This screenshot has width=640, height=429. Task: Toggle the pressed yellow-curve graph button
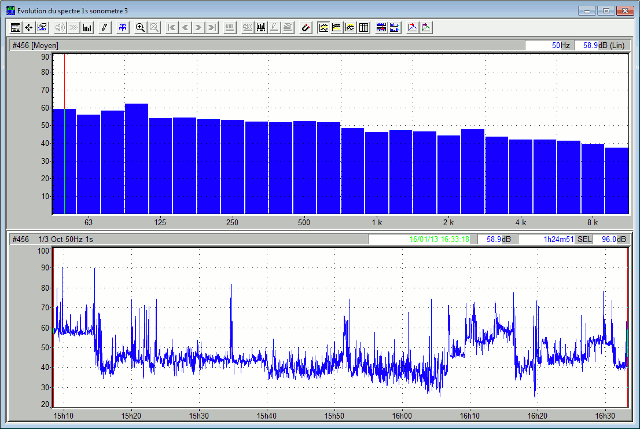coord(323,27)
